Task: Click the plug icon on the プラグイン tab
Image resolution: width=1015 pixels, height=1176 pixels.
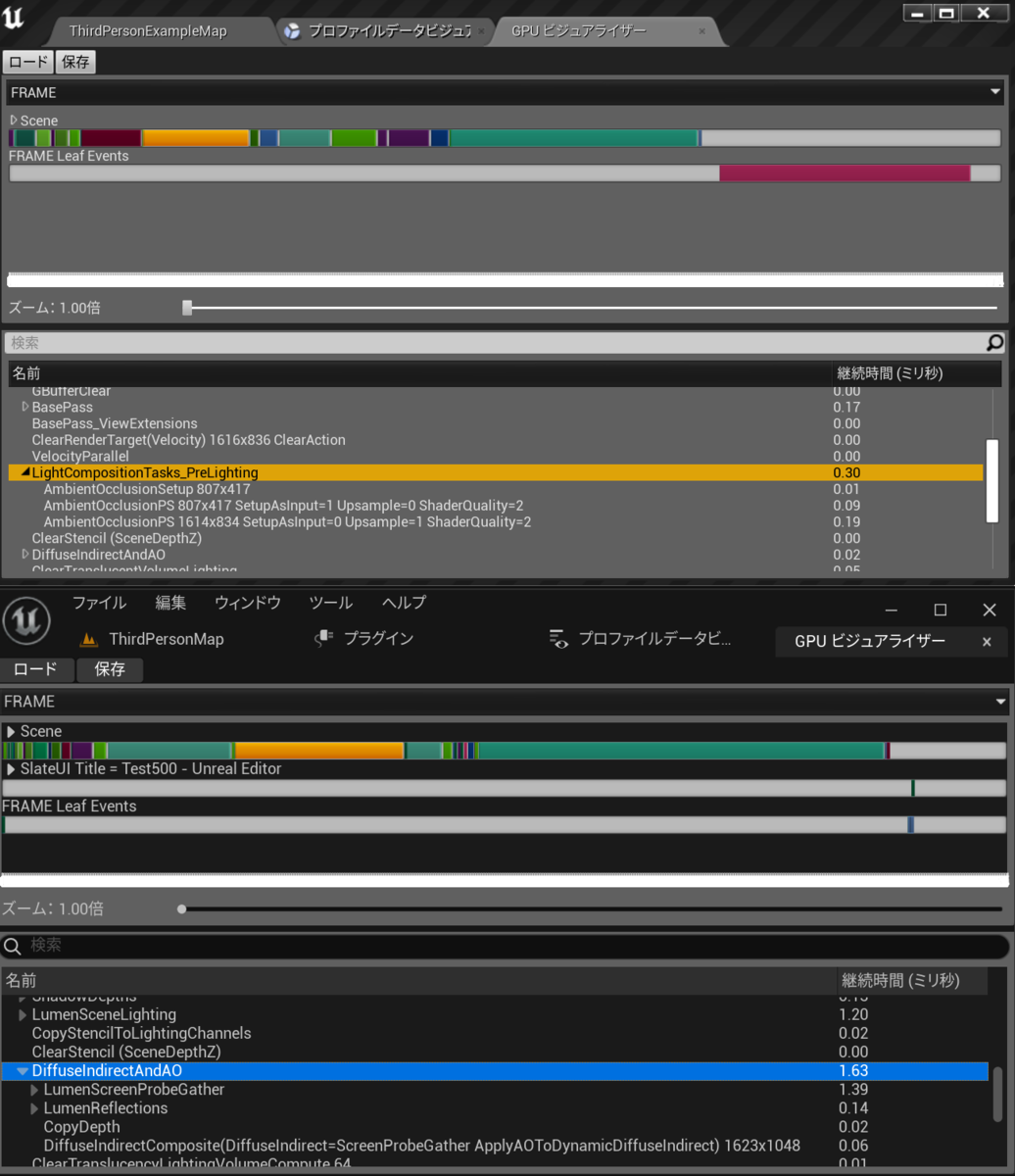Action: 324,639
